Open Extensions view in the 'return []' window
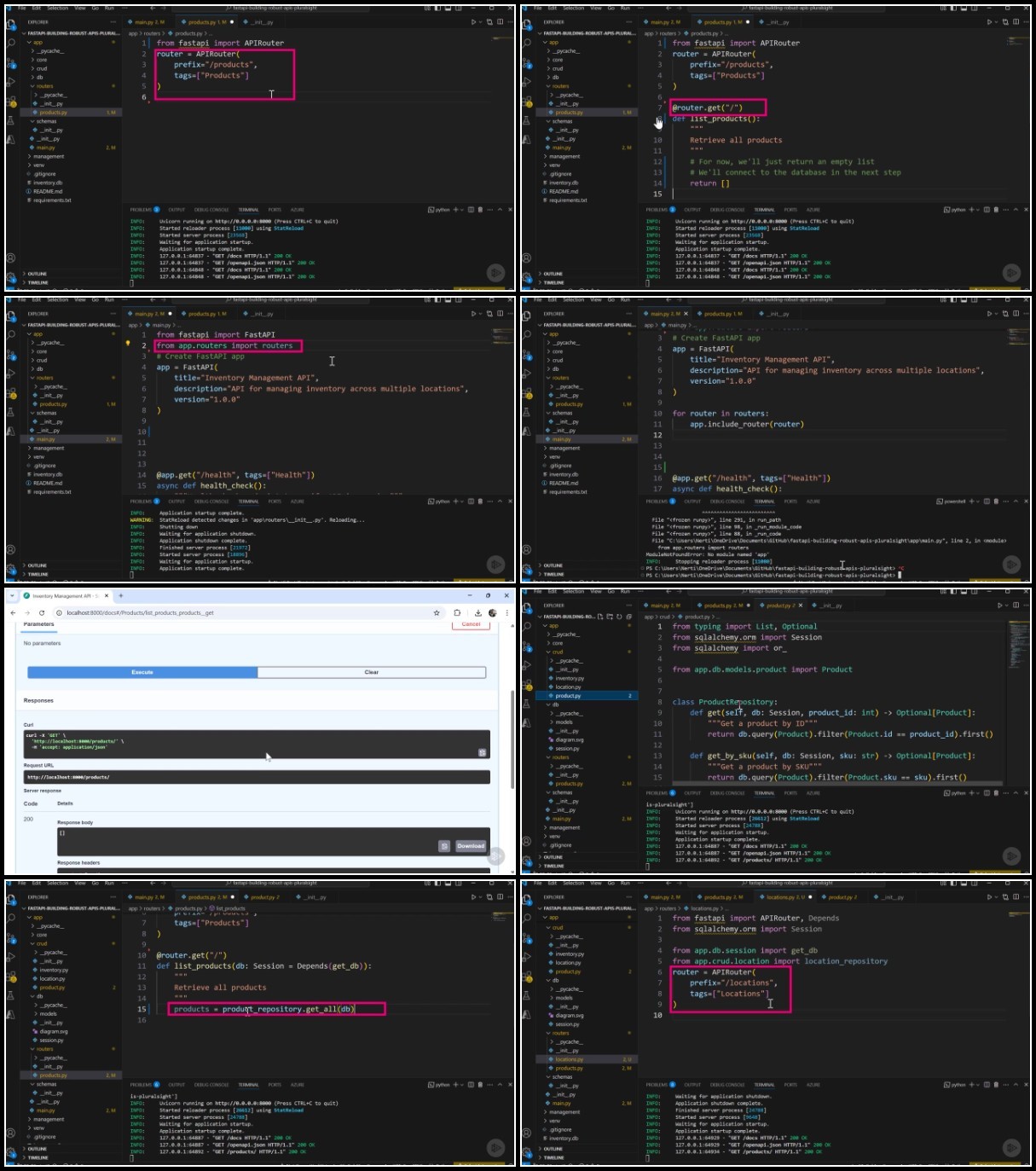 point(527,101)
